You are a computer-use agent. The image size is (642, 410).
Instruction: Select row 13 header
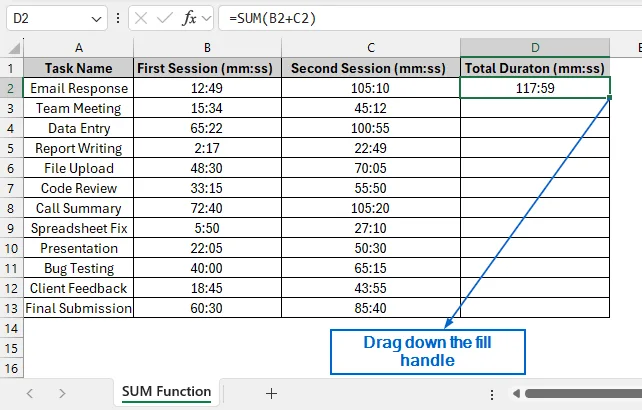pos(11,308)
